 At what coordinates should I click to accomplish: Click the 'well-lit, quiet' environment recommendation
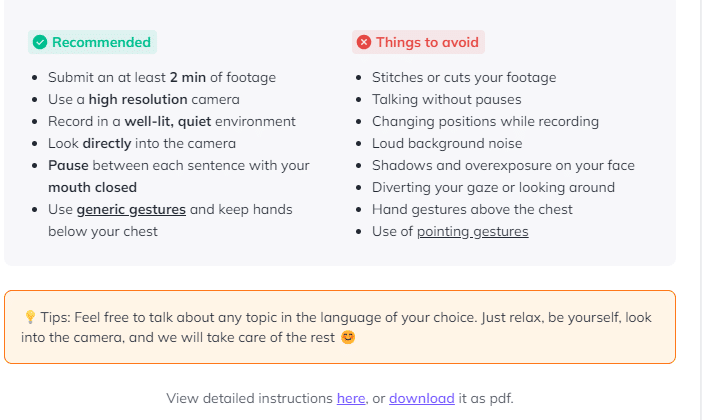tap(167, 121)
